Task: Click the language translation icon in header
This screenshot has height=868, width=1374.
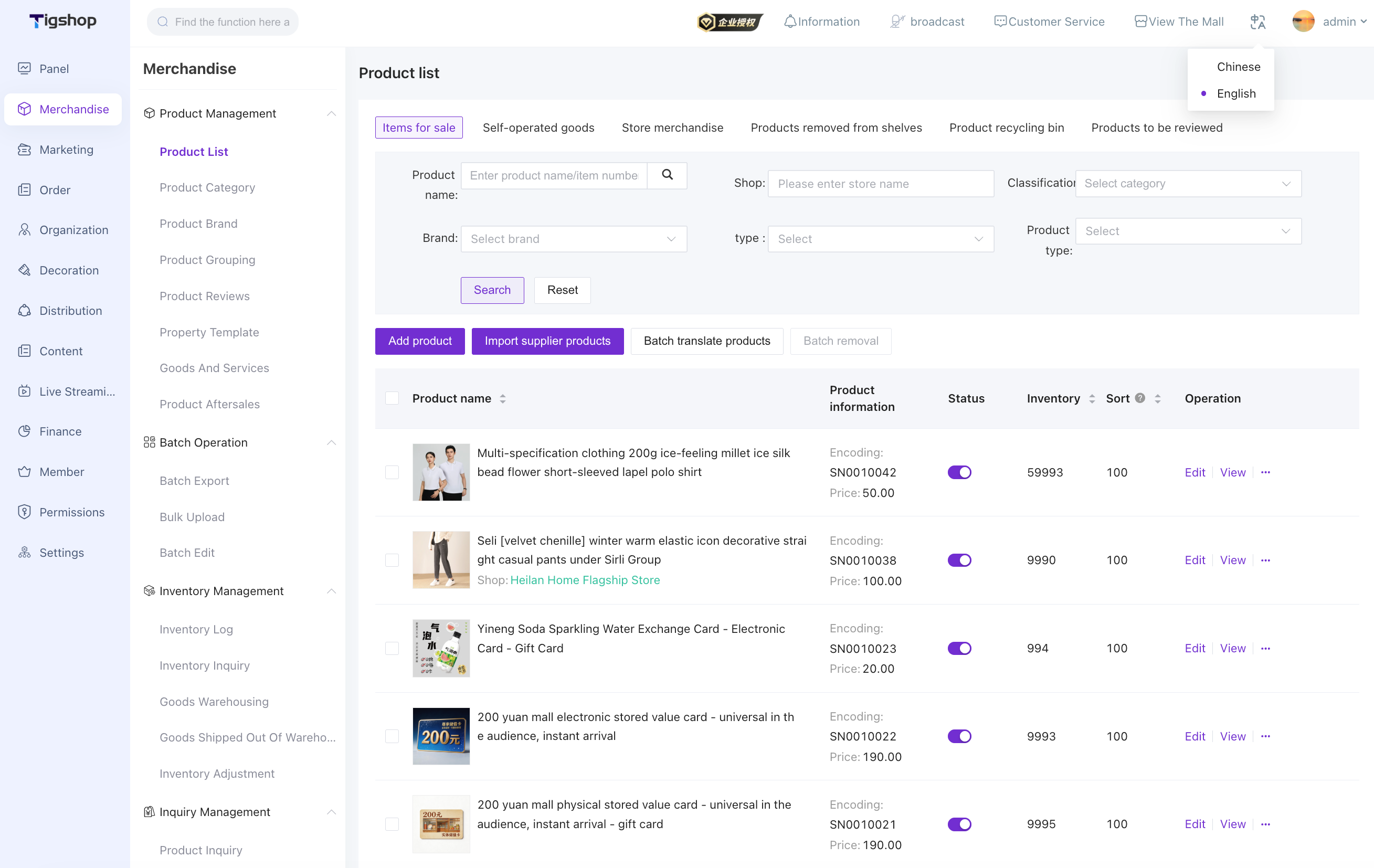Action: [x=1257, y=22]
